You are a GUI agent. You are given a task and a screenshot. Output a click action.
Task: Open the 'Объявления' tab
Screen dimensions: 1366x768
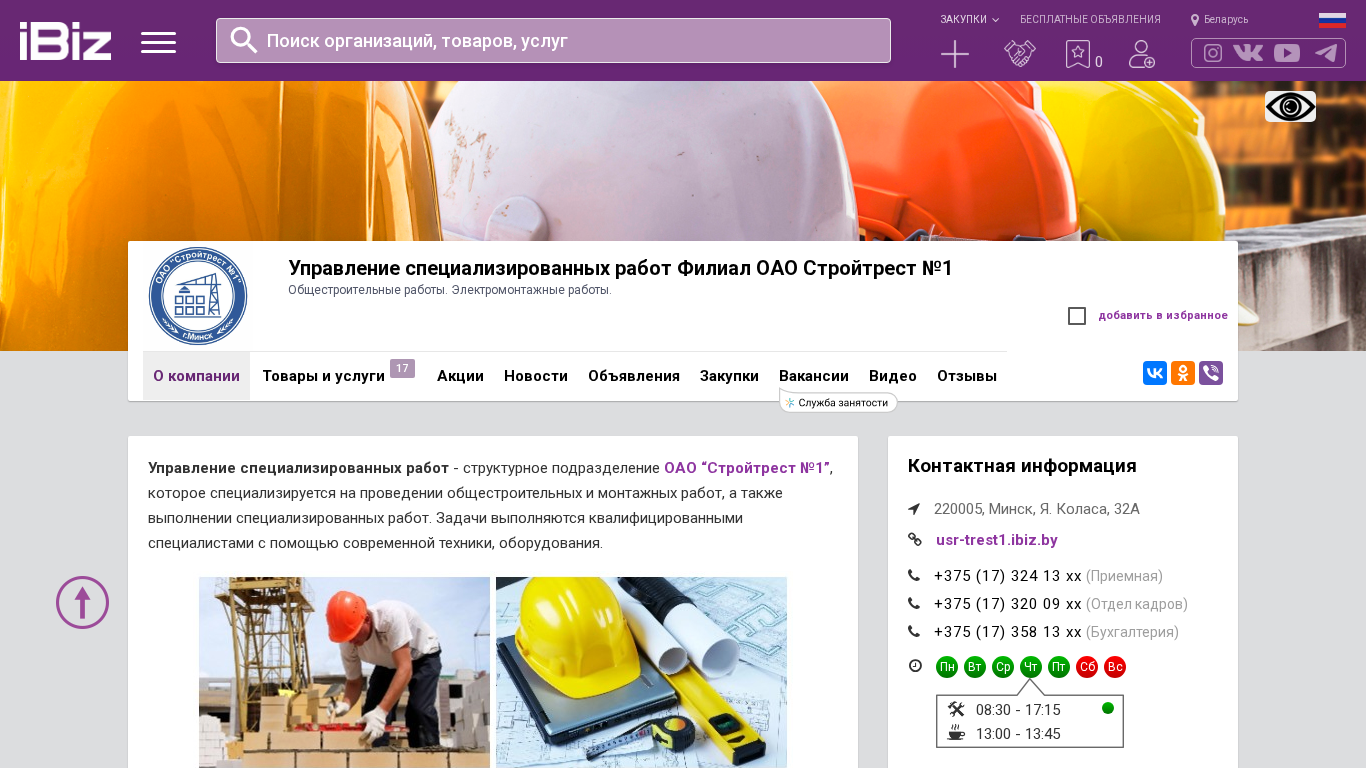[x=634, y=376]
